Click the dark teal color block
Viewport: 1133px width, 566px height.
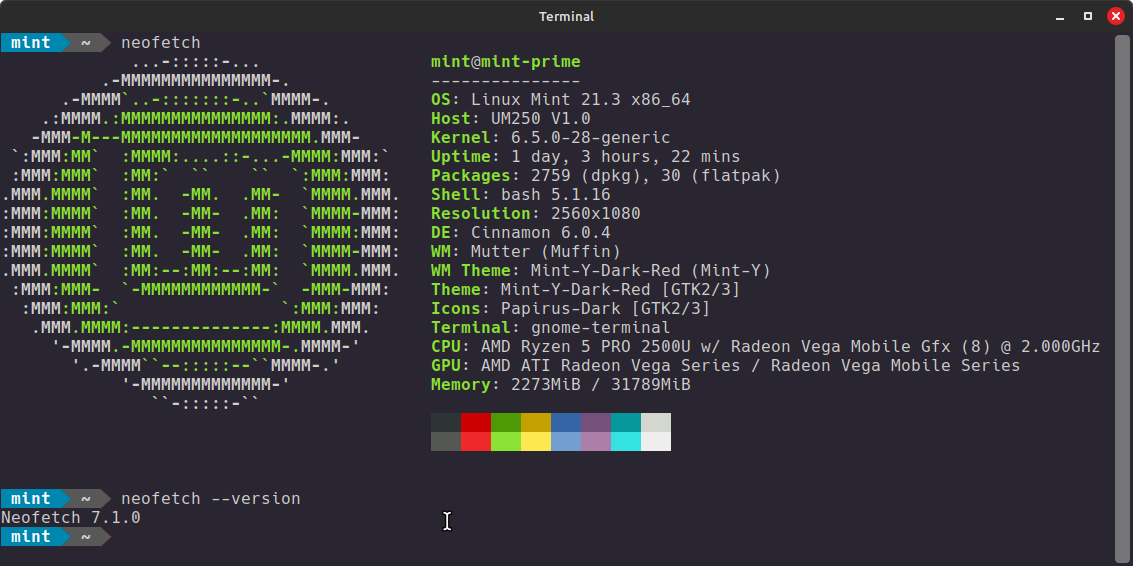[x=626, y=423]
